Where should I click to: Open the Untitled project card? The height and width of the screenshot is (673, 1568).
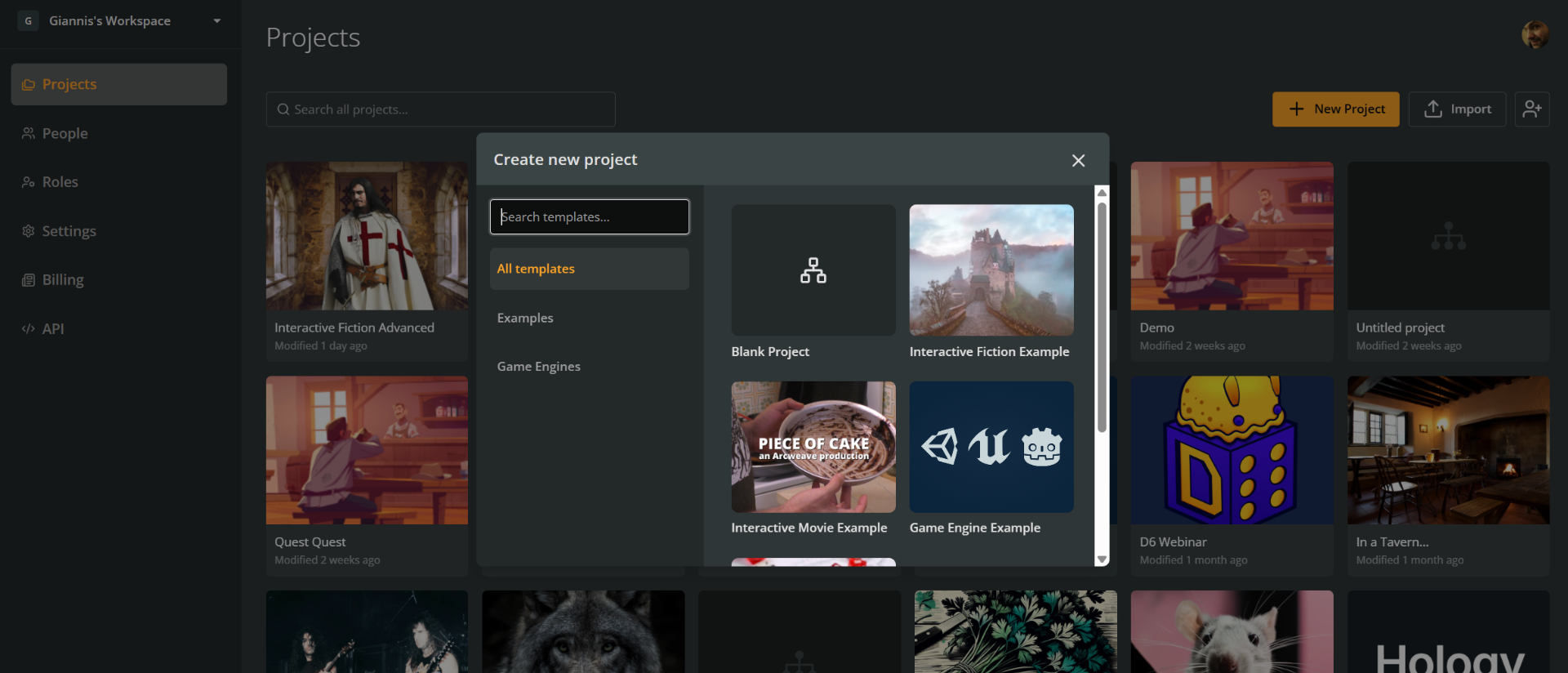pos(1449,261)
